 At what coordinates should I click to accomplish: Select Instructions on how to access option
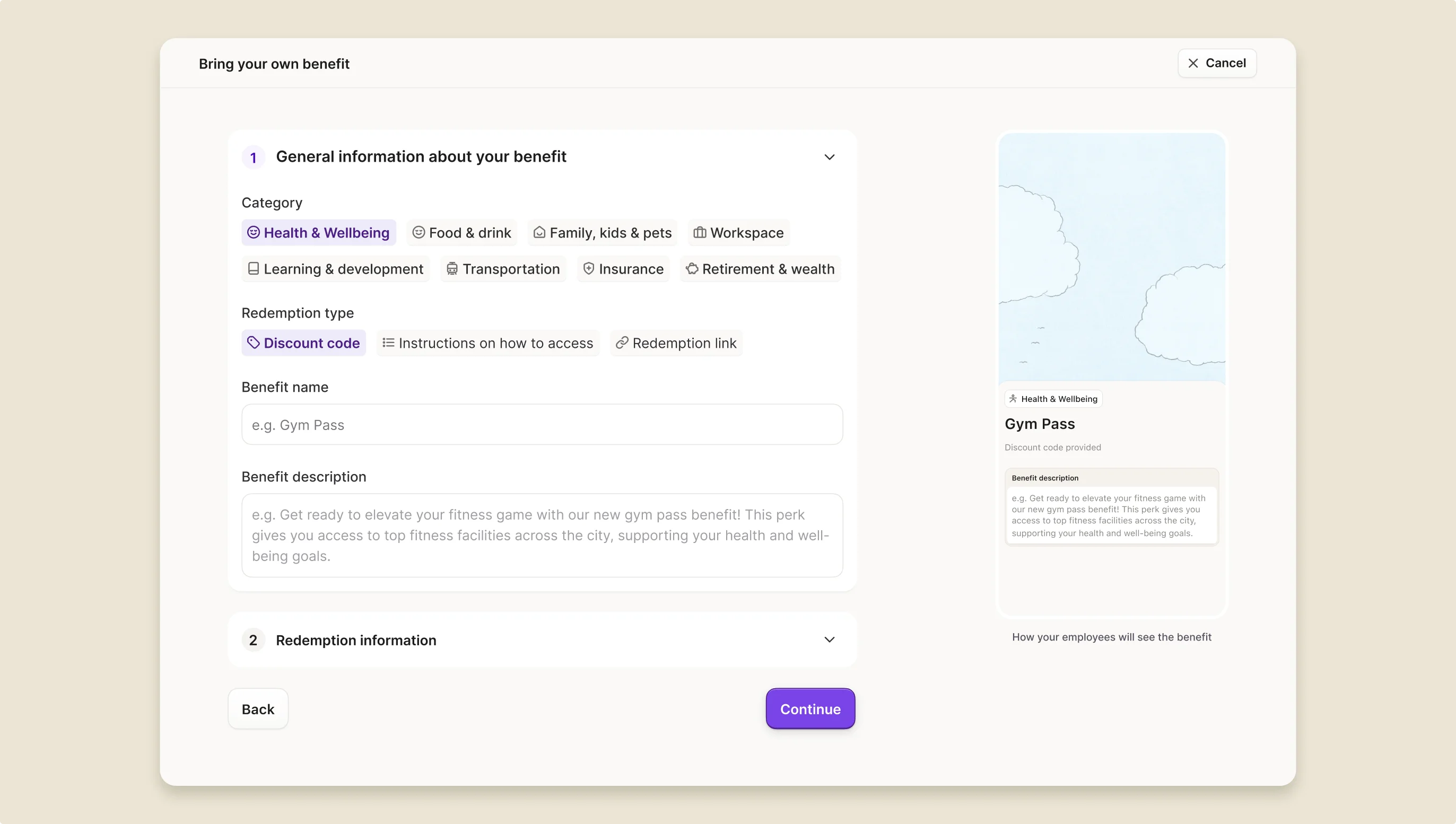[x=487, y=343]
